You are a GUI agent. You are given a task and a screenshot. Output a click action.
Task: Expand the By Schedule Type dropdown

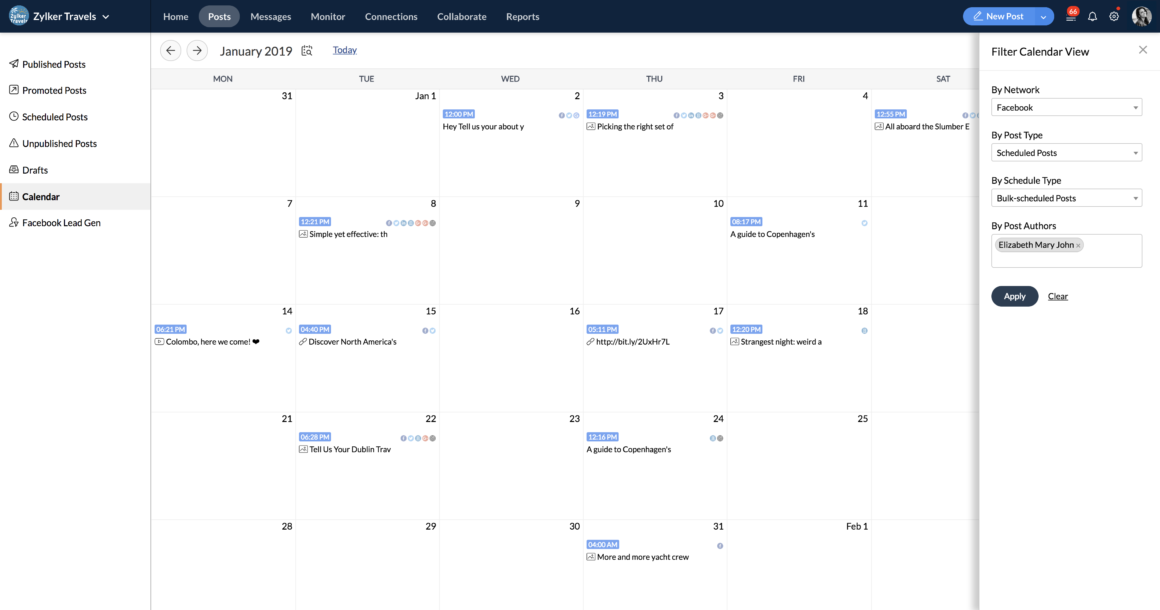(1066, 198)
